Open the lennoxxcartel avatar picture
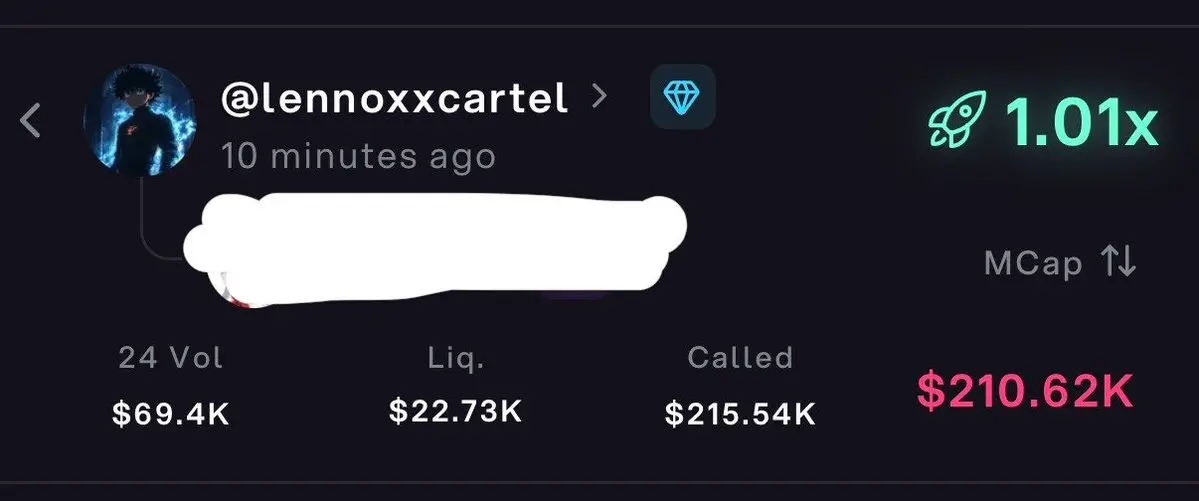1199x501 pixels. (x=140, y=119)
